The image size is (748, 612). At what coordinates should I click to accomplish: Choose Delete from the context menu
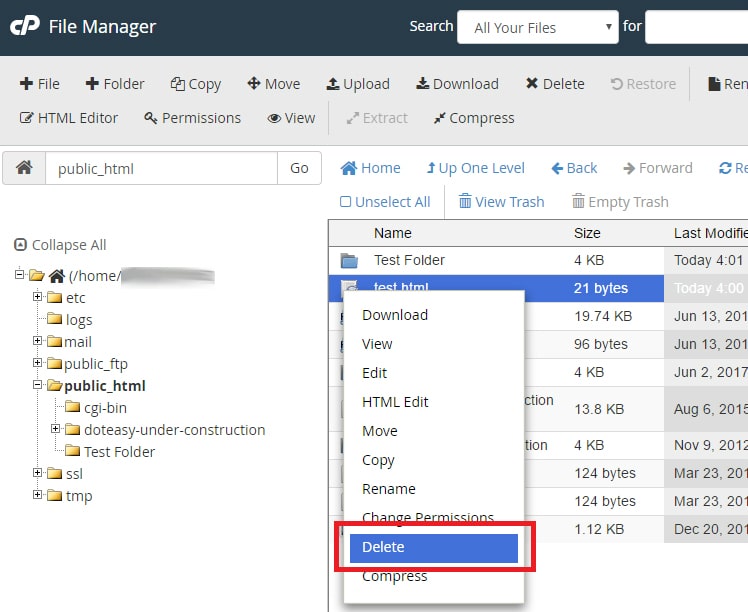pos(434,548)
